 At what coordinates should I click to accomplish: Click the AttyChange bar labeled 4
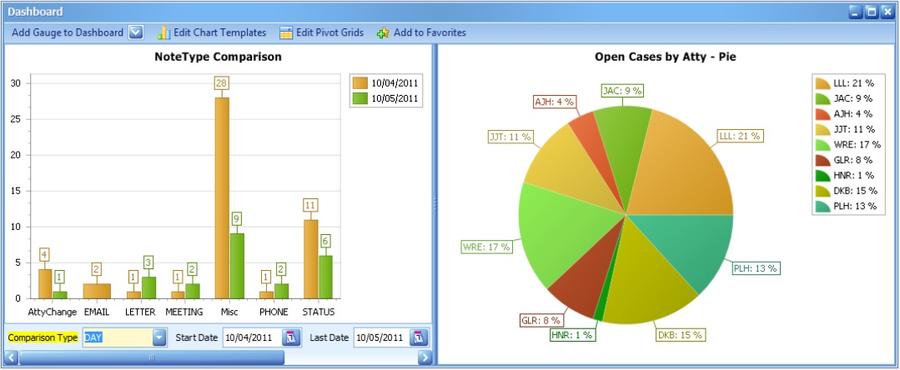[x=45, y=283]
